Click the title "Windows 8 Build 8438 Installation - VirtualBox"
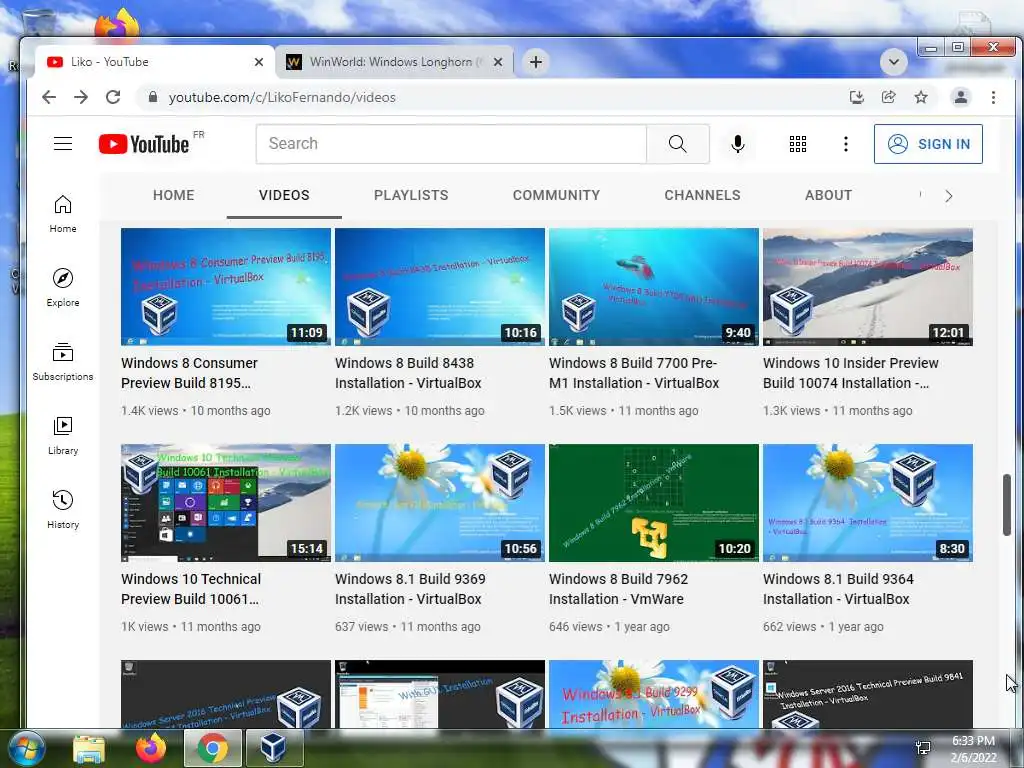Screen dimensions: 1024x768 tap(408, 373)
